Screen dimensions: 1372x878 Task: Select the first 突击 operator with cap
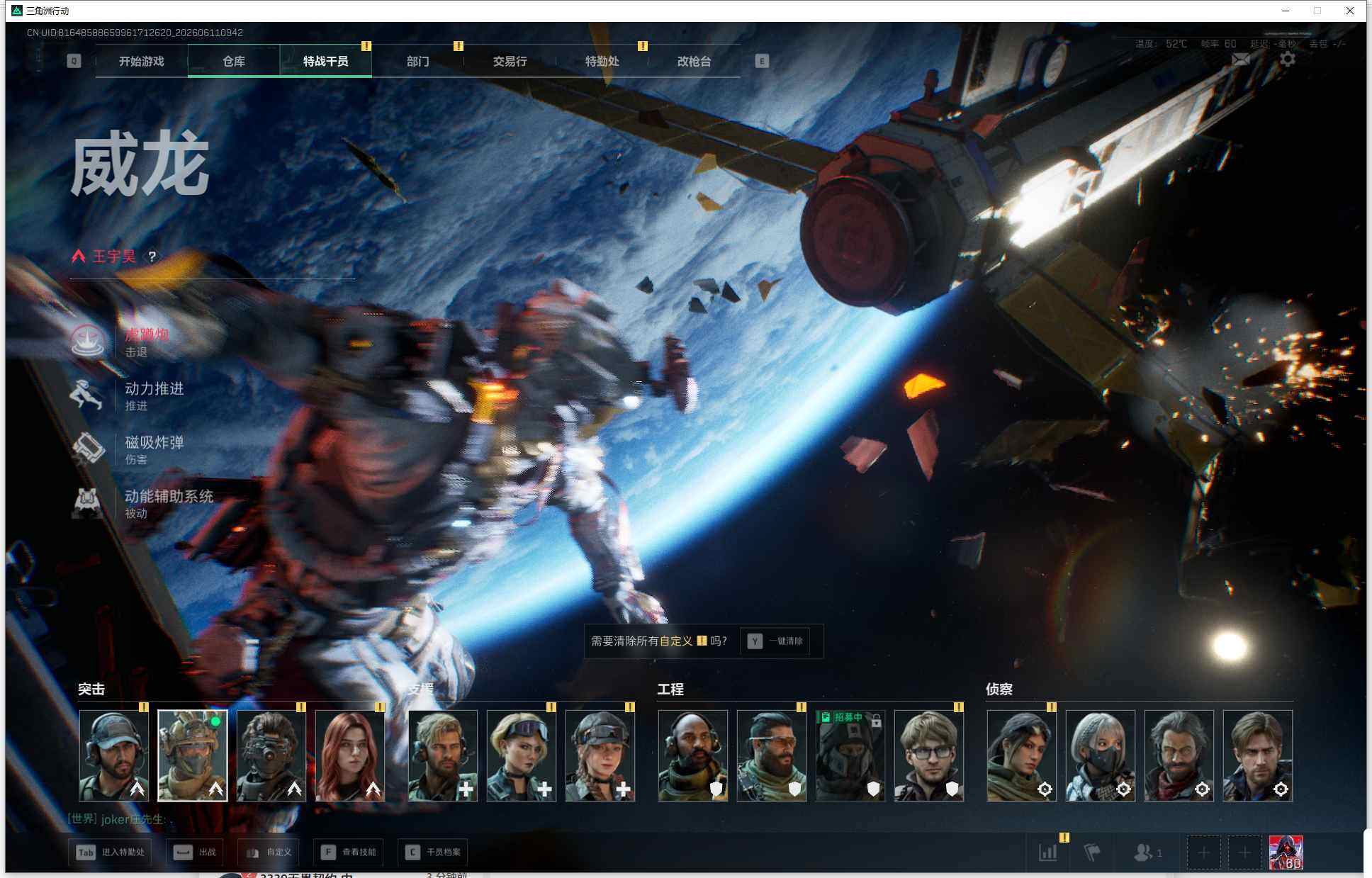point(114,755)
